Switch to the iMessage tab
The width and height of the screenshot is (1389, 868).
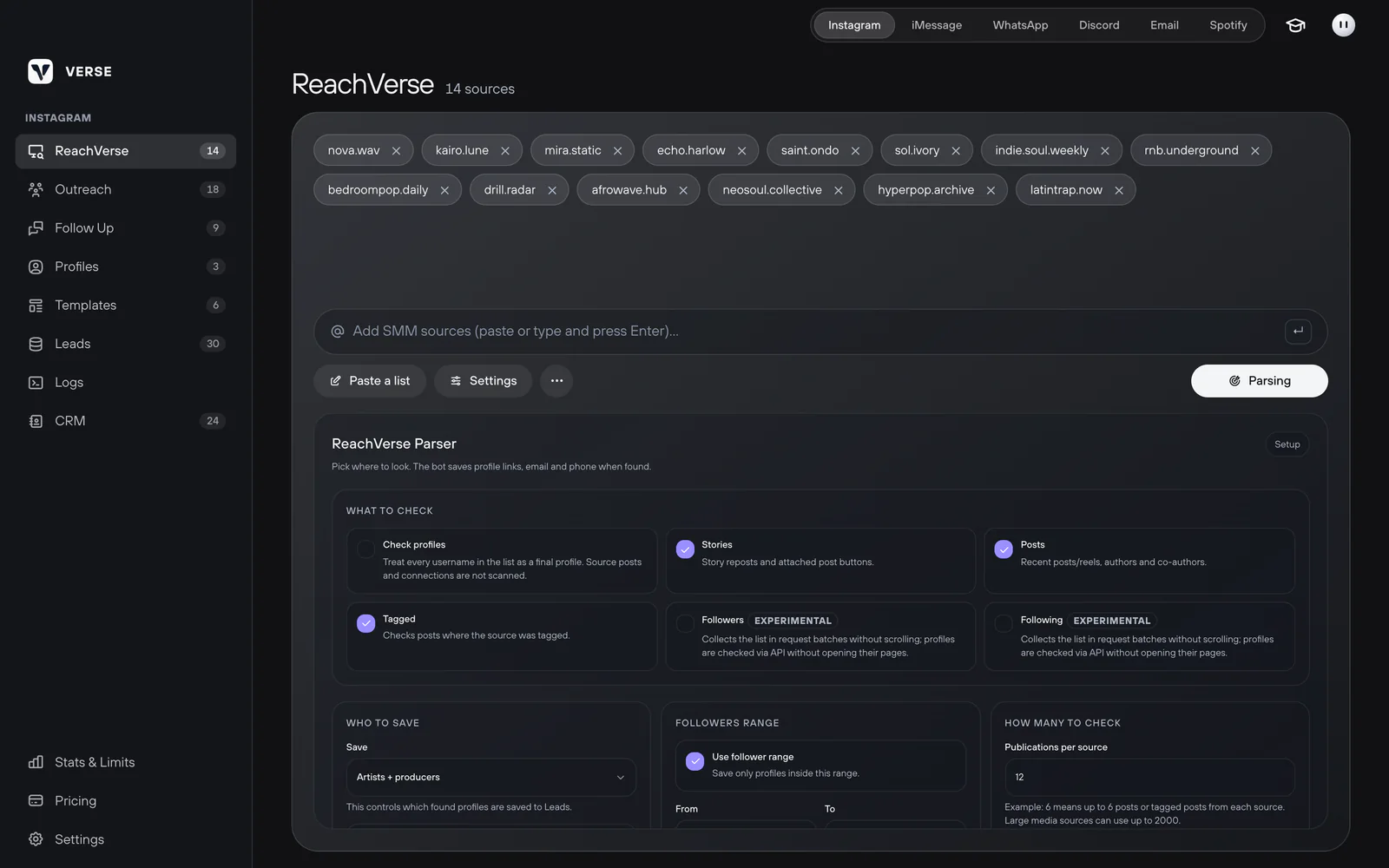(937, 25)
